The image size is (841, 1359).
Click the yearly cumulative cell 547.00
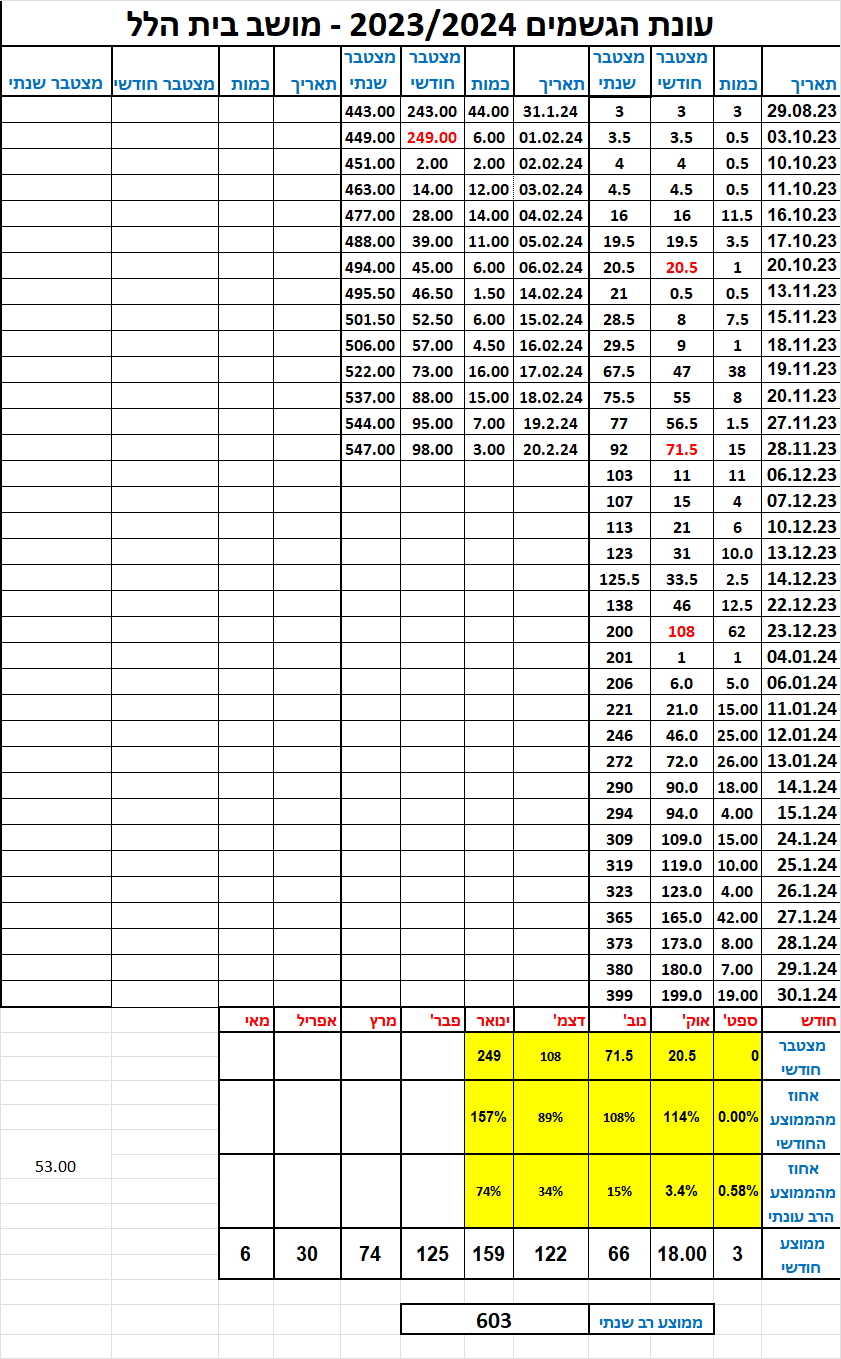[x=370, y=449]
